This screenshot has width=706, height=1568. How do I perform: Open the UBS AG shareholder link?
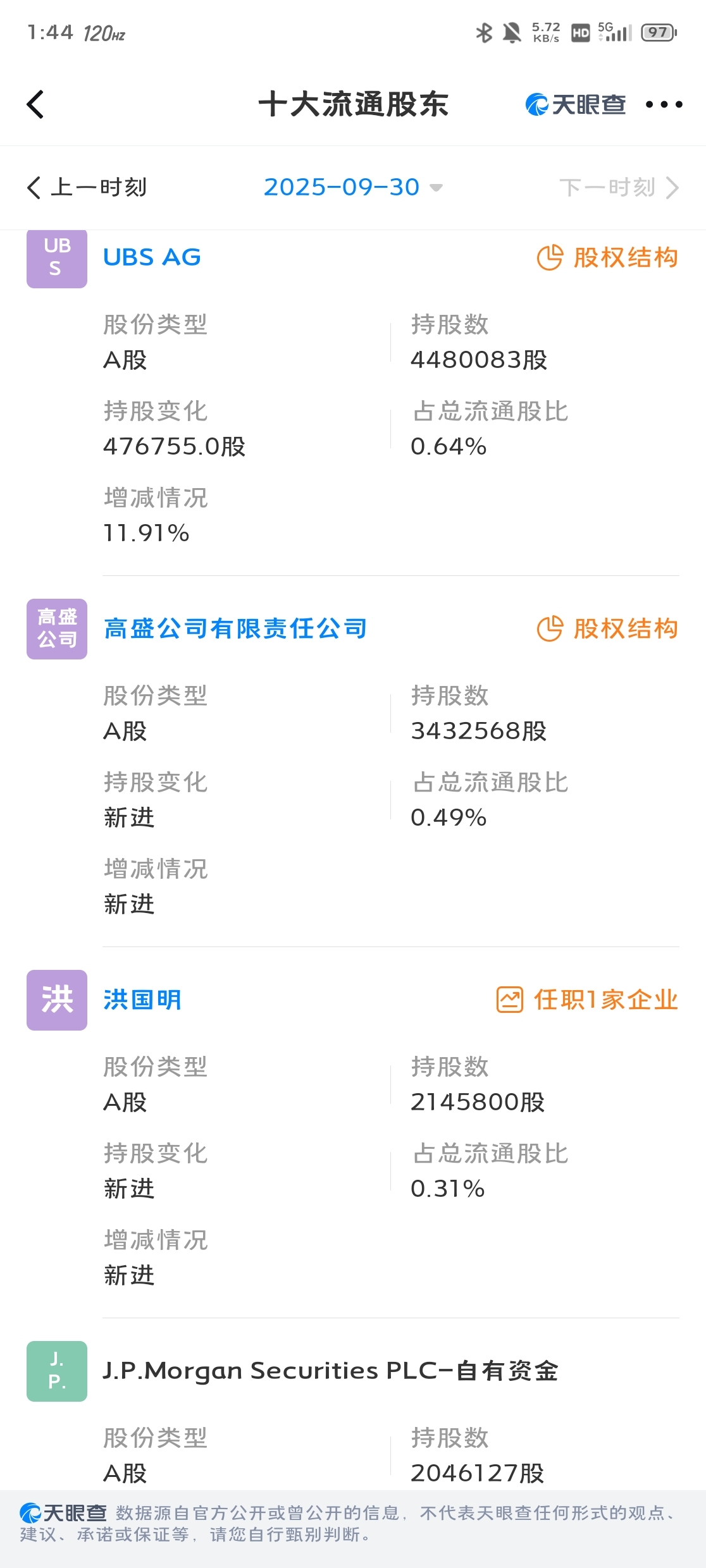(x=152, y=257)
